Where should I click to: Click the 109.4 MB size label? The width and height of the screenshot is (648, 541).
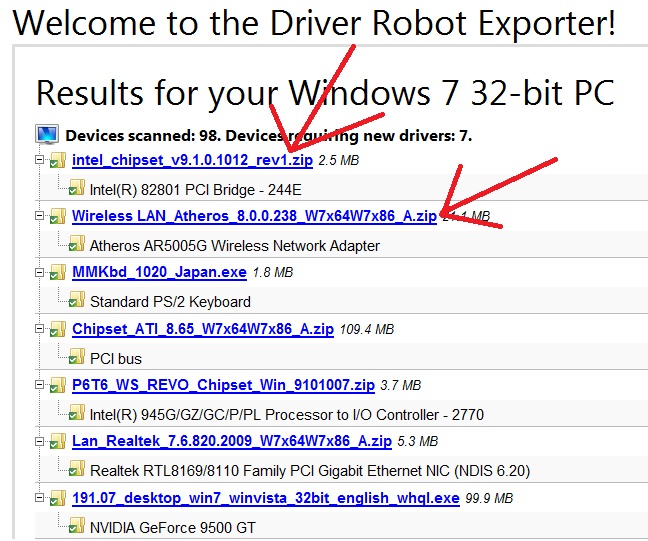click(x=367, y=329)
